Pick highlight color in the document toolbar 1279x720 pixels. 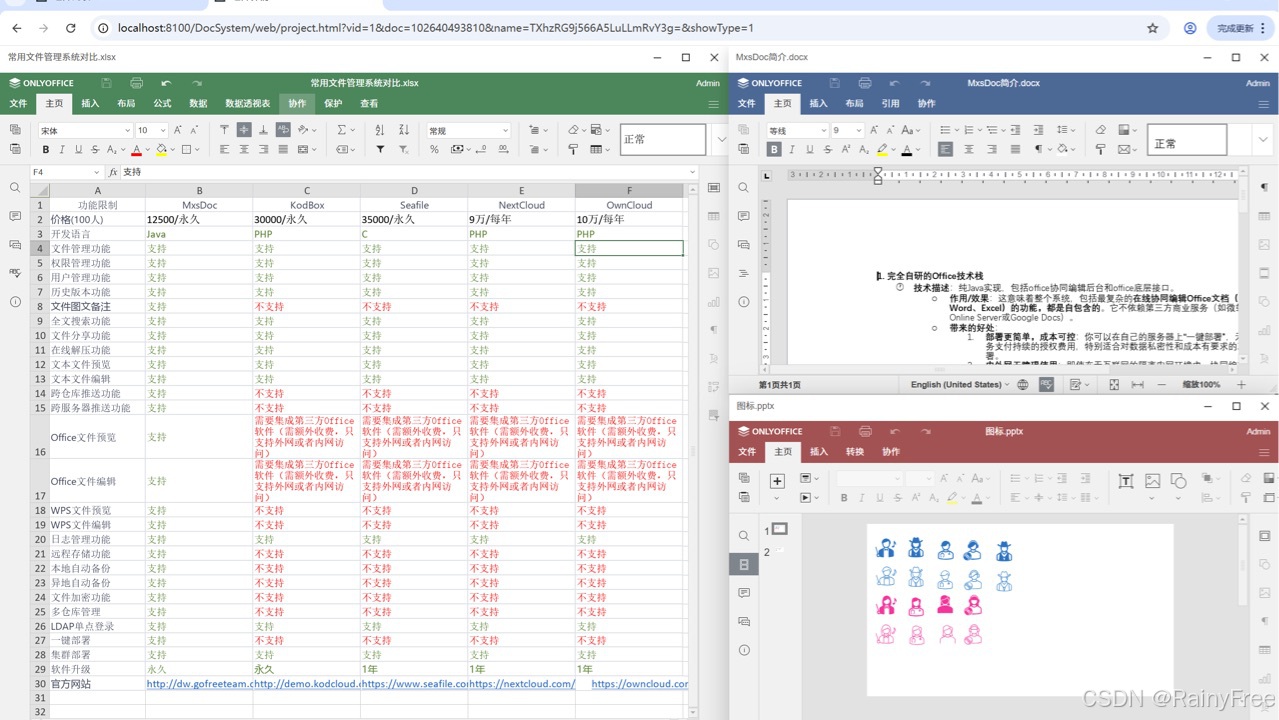[881, 149]
